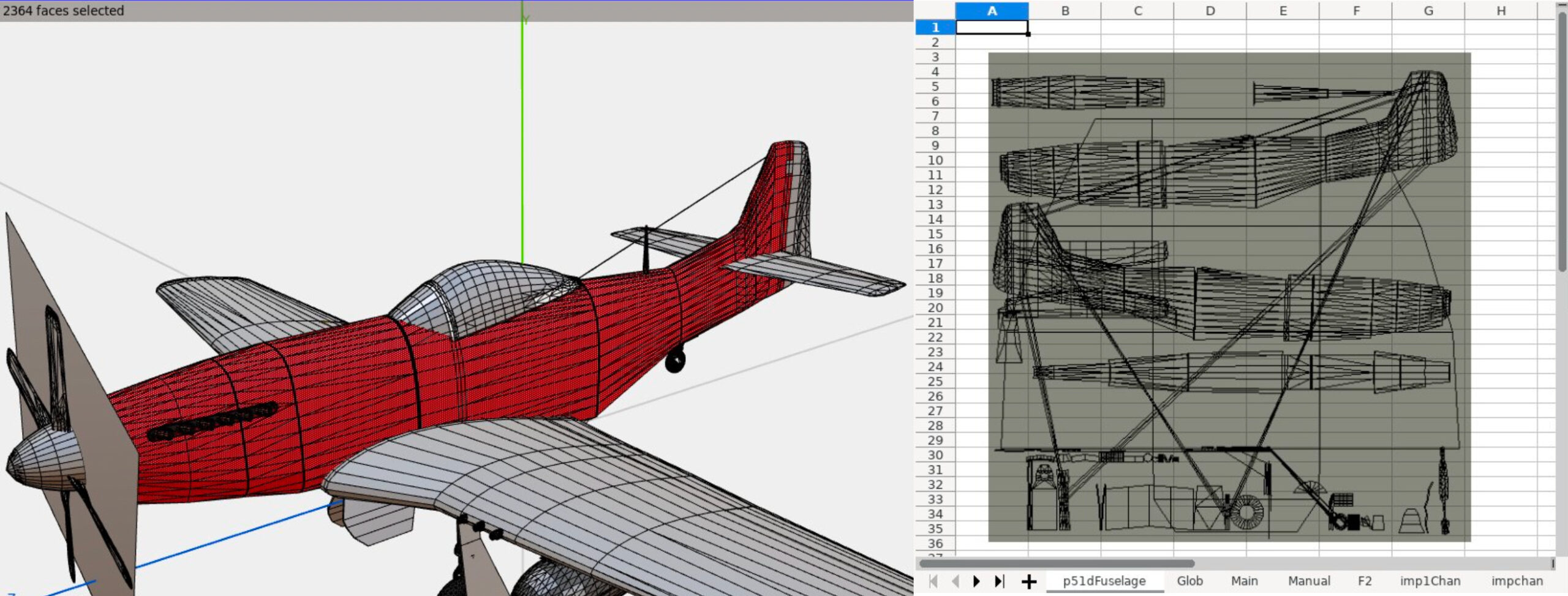
Task: Open the Main sheet tab
Action: [x=1245, y=581]
